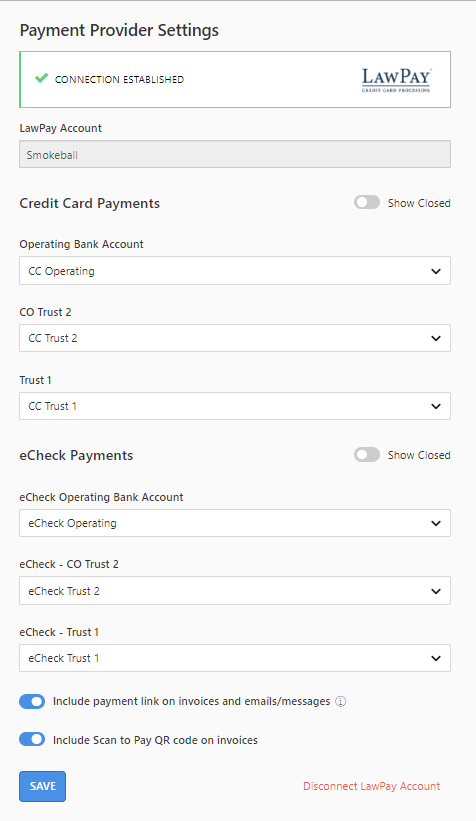The image size is (476, 821).
Task: Click the chevron arrow on CC Operating field
Action: 436,271
